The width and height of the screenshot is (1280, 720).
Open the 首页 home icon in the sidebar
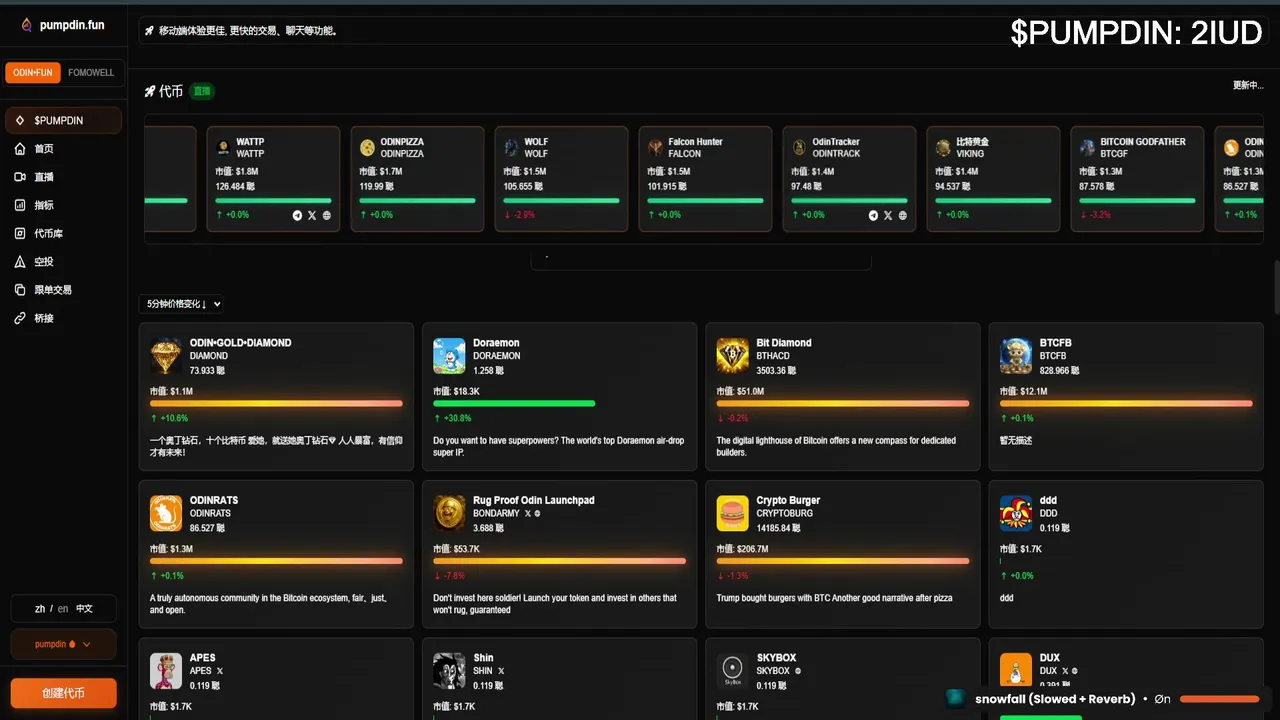20,149
